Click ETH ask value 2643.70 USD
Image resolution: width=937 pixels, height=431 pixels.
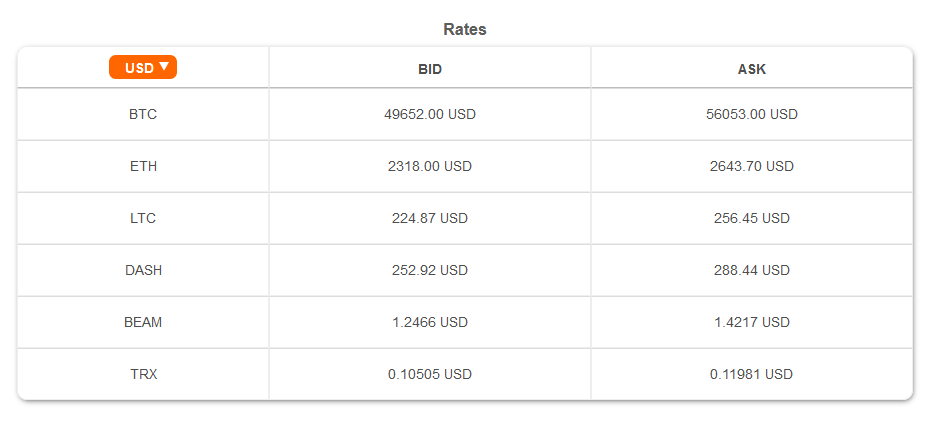pos(752,166)
